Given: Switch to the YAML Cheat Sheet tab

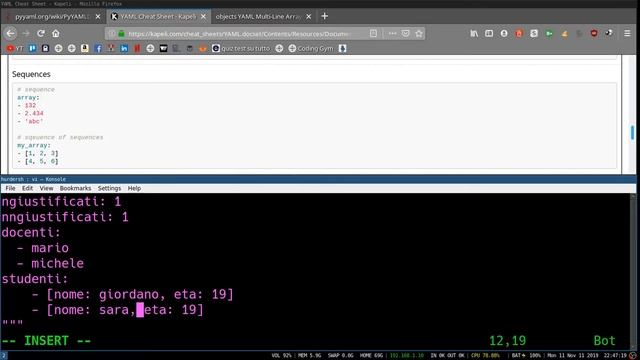Looking at the screenshot, I should click(159, 16).
